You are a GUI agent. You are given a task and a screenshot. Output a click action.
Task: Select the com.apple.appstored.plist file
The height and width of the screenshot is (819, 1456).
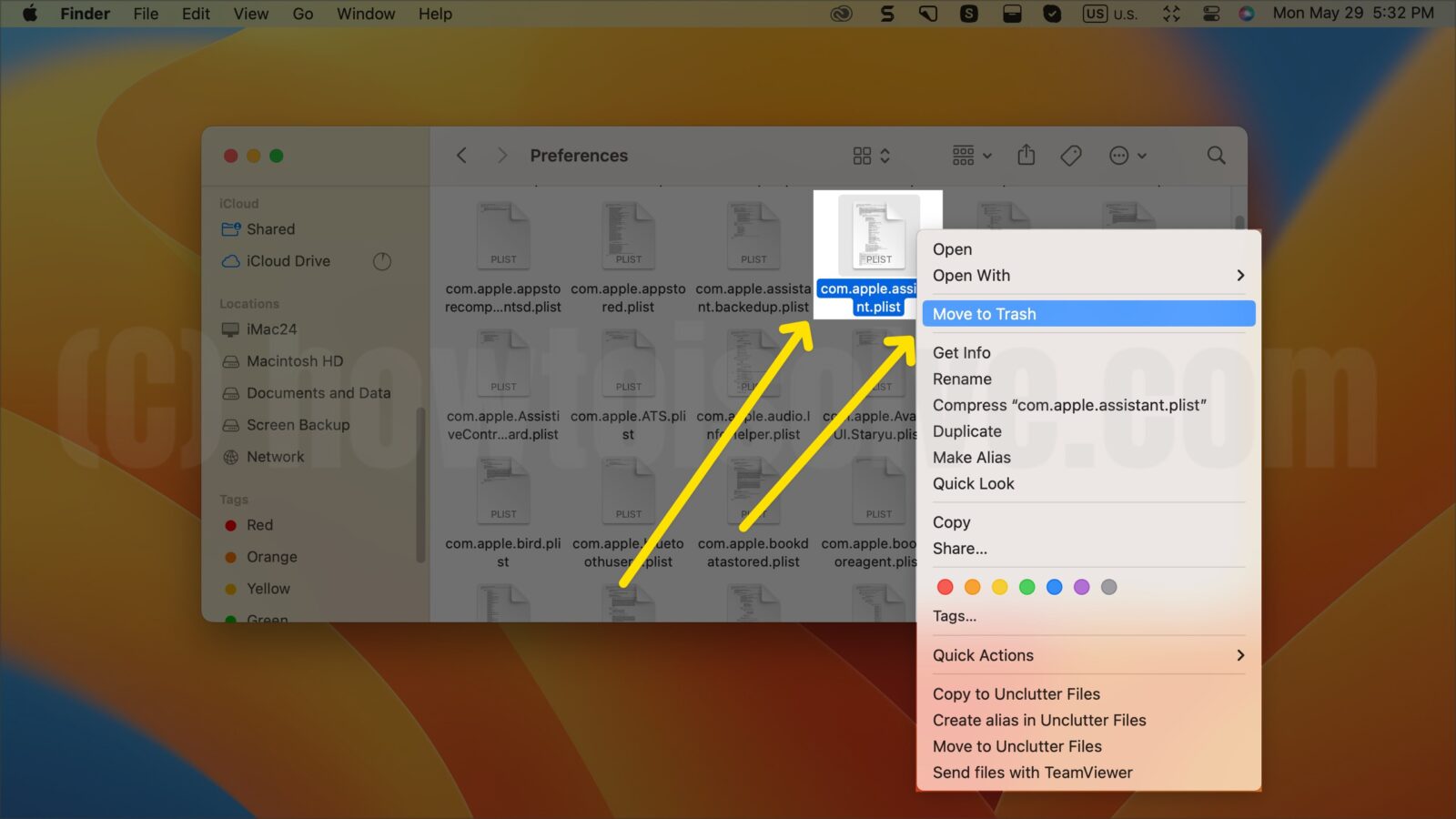[628, 258]
